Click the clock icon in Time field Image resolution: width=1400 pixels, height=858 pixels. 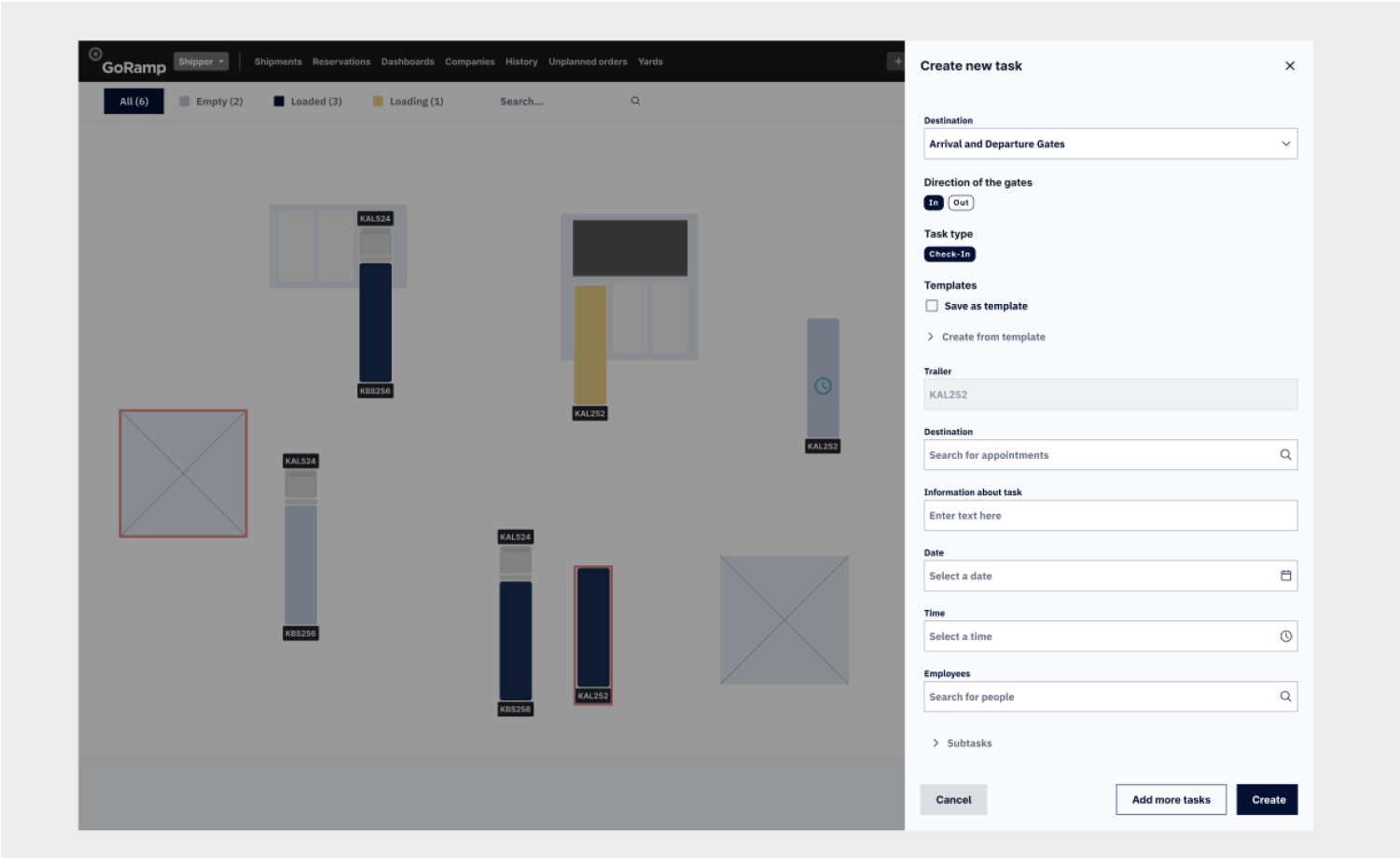tap(1285, 636)
